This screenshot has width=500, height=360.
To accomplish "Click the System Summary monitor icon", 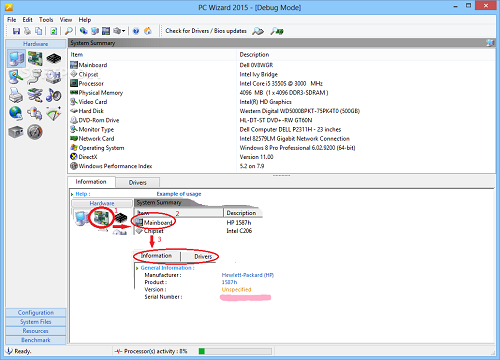I will pos(16,59).
